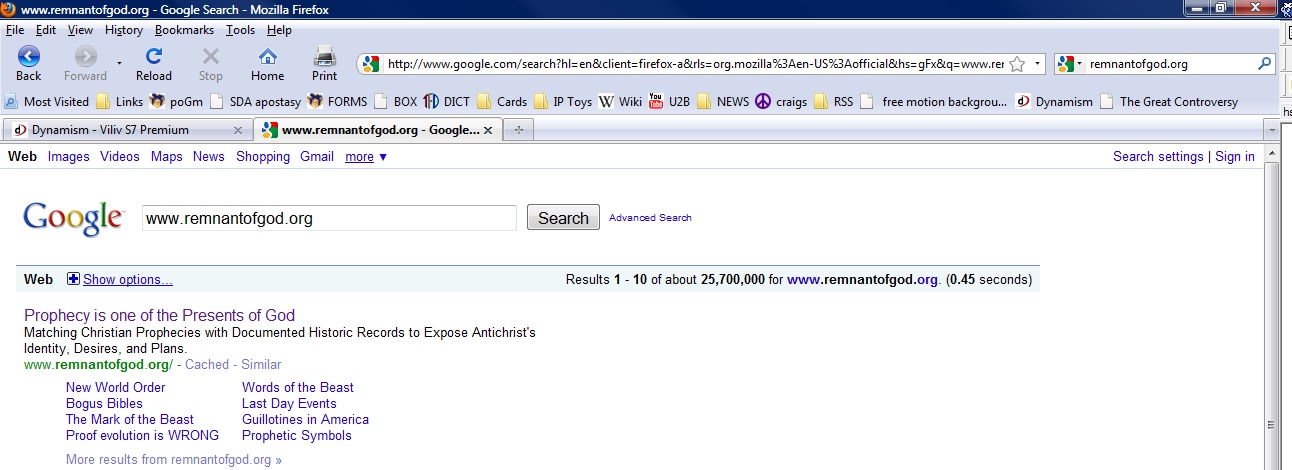The image size is (1292, 470).
Task: Open the Cached version link
Action: click(x=207, y=365)
